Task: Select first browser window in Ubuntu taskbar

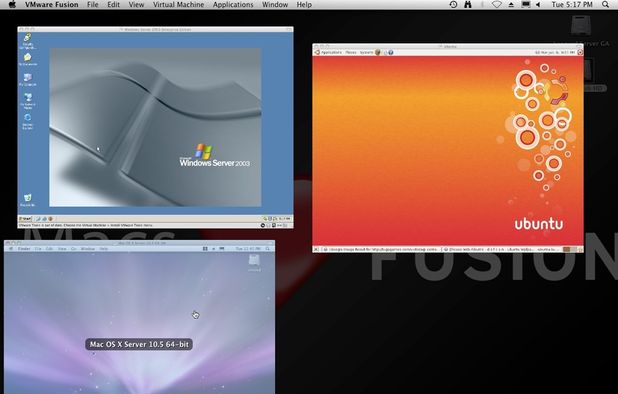Action: tap(380, 249)
